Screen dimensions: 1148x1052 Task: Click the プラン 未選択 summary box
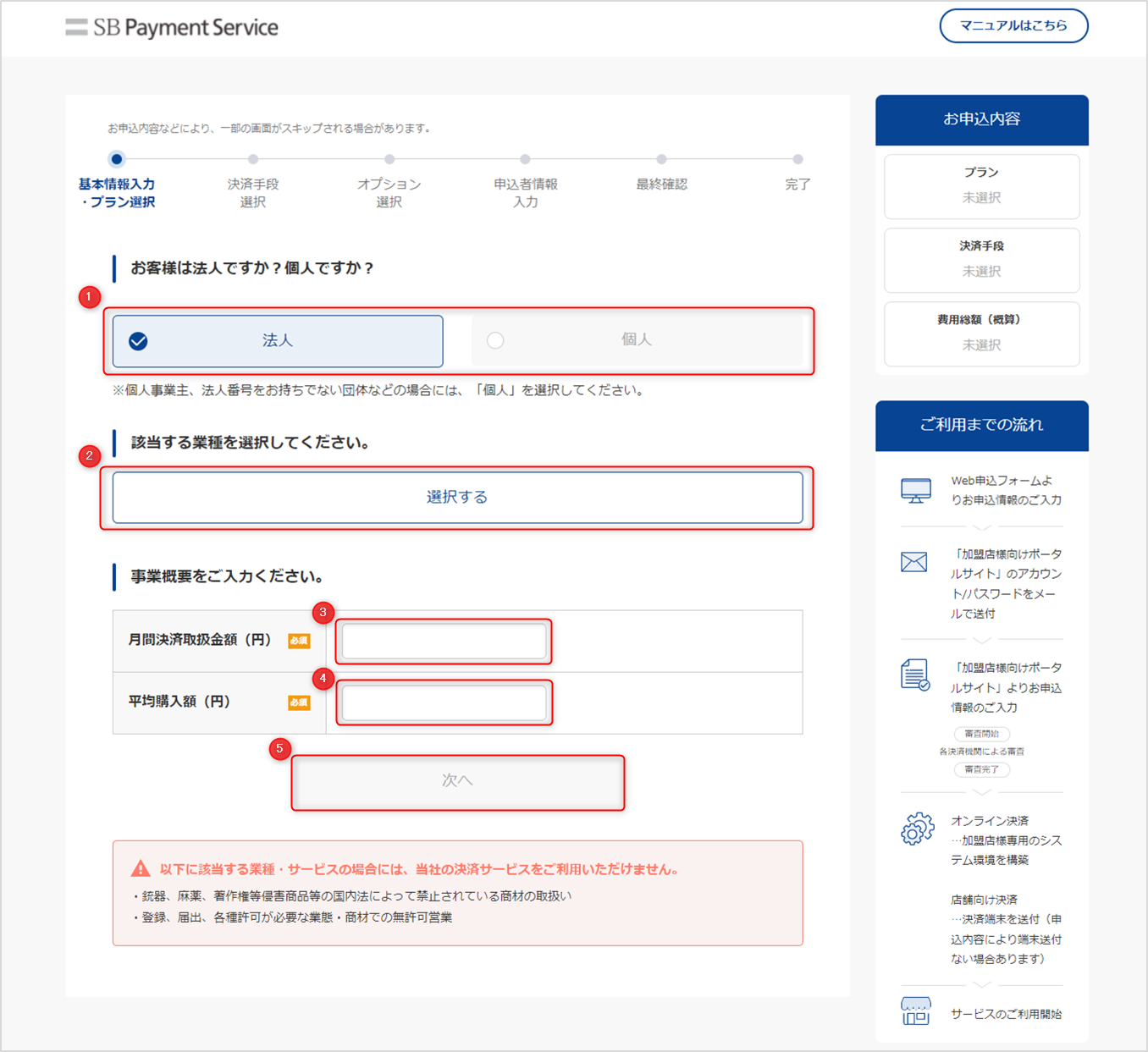pos(982,186)
